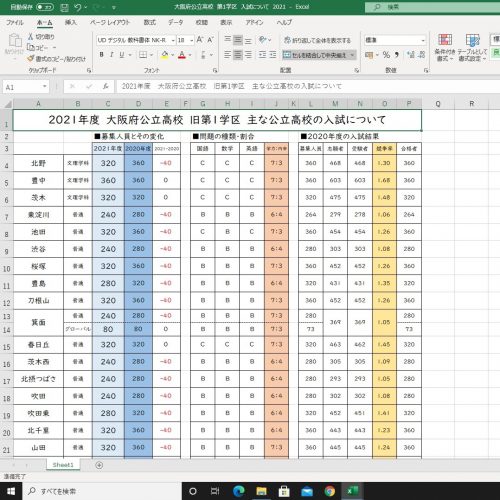Add a new sheet with plus icon

point(99,465)
